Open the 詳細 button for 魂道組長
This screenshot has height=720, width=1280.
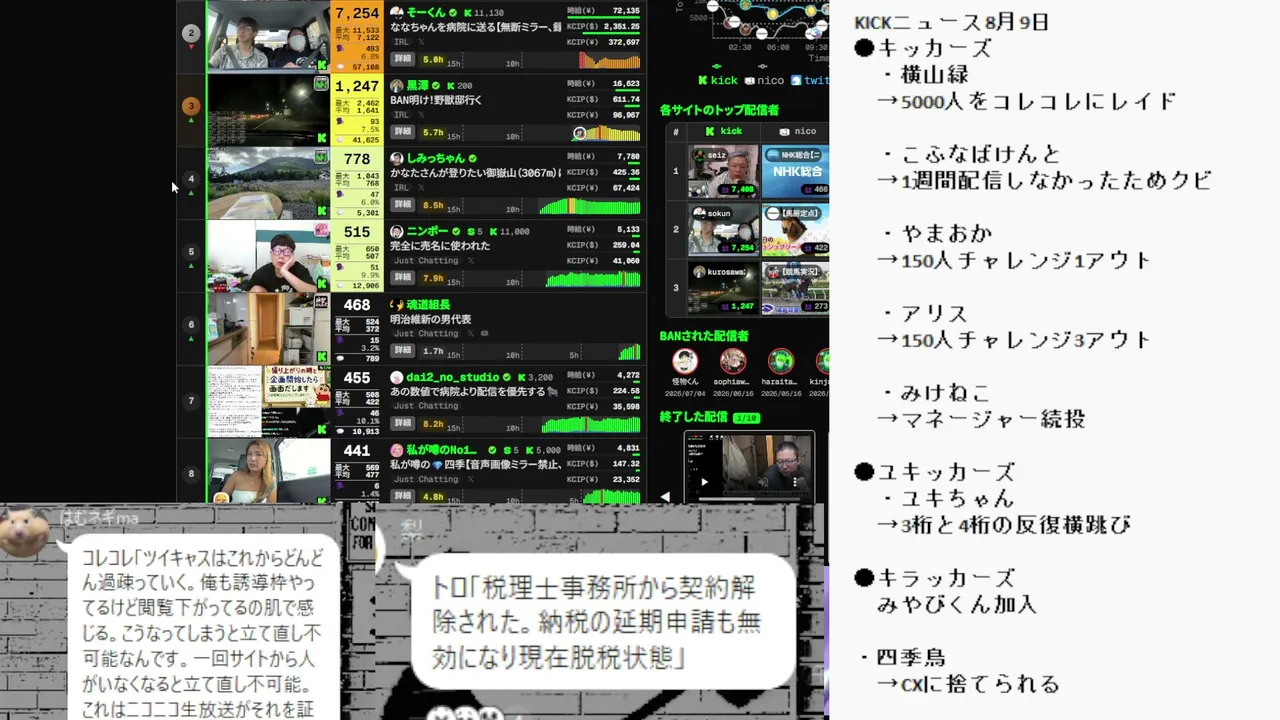pos(402,351)
